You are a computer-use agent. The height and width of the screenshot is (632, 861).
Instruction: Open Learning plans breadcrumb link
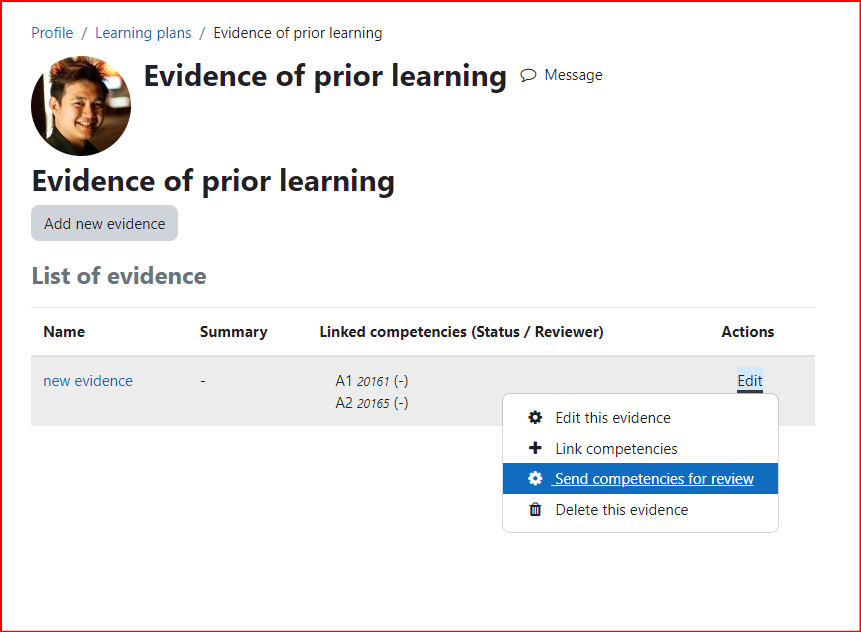tap(143, 33)
